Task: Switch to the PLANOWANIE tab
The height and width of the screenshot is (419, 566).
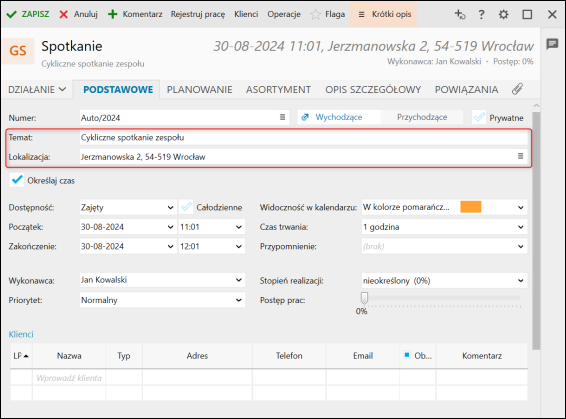Action: tap(200, 90)
